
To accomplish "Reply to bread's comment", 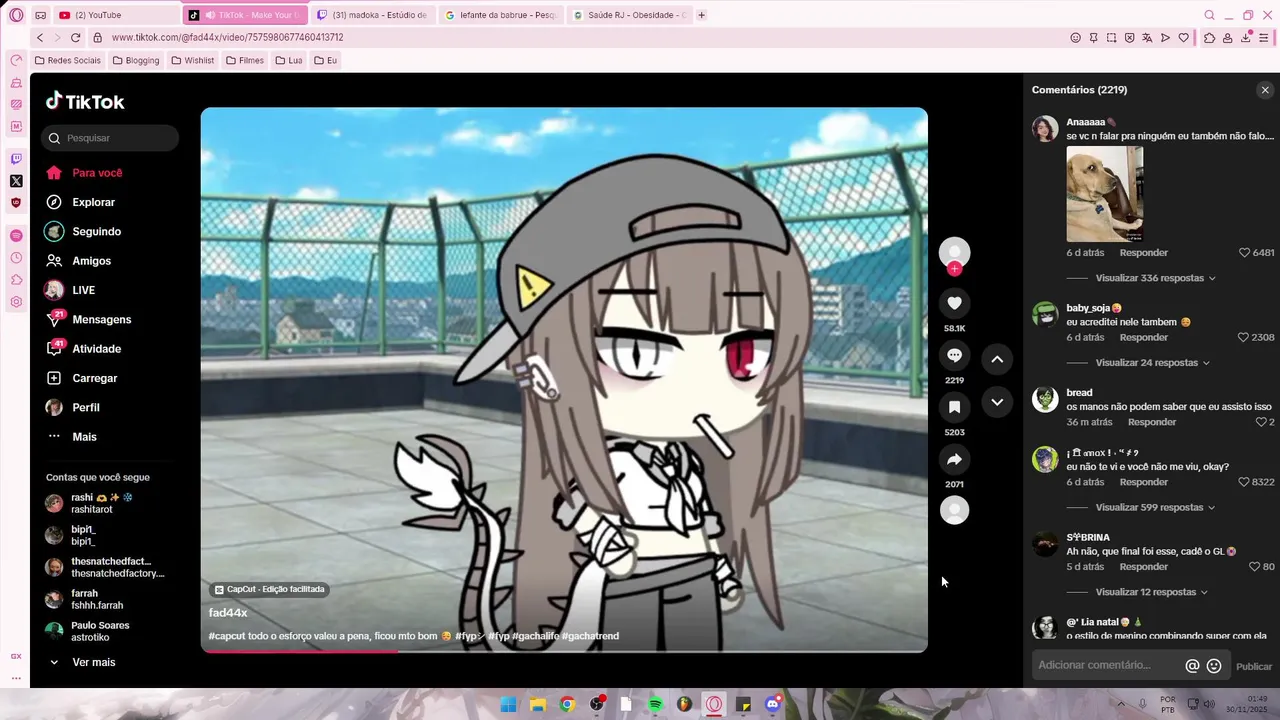I will tap(1152, 422).
